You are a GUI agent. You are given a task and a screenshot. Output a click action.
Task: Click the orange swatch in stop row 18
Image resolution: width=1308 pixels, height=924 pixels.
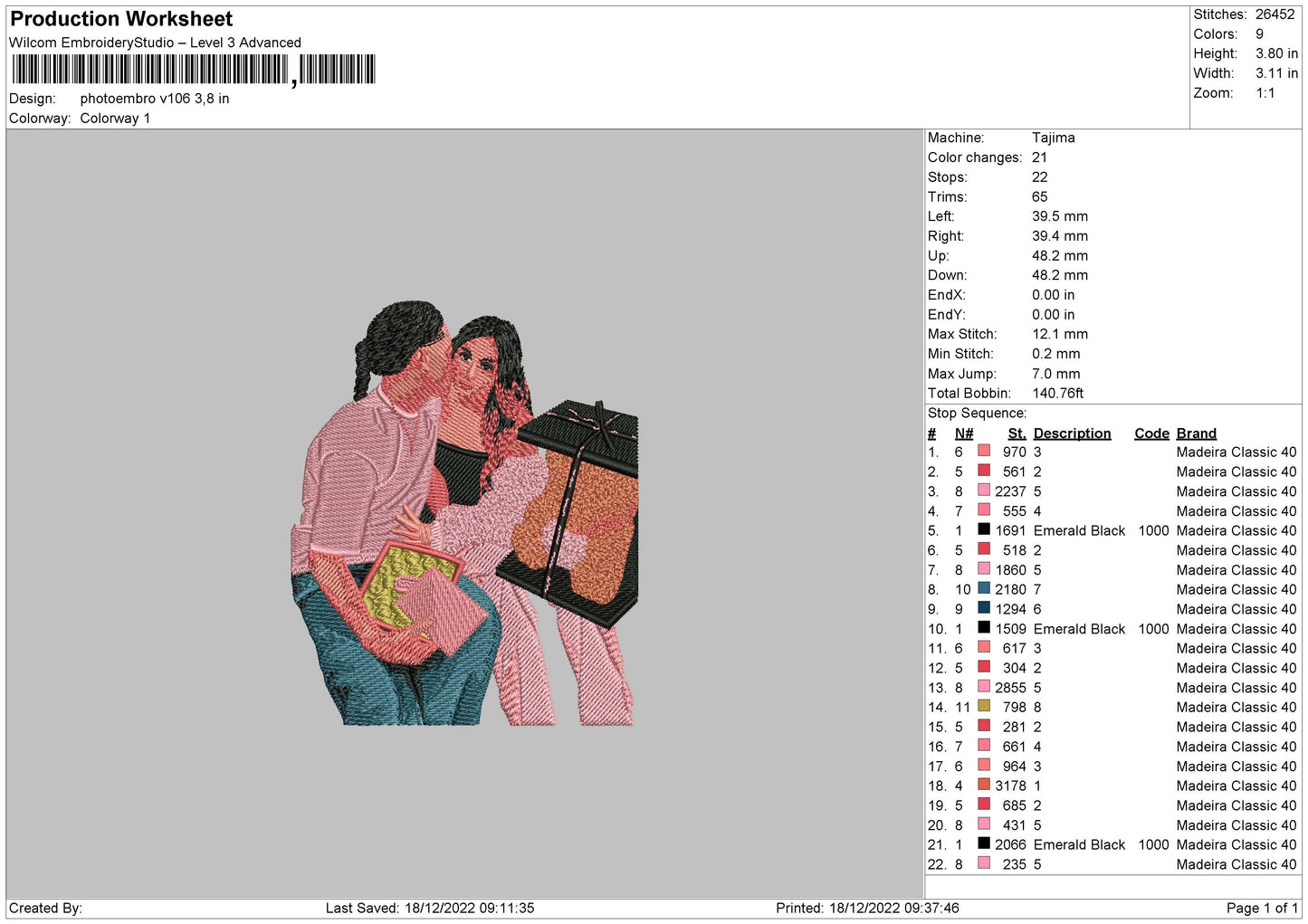pos(984,785)
